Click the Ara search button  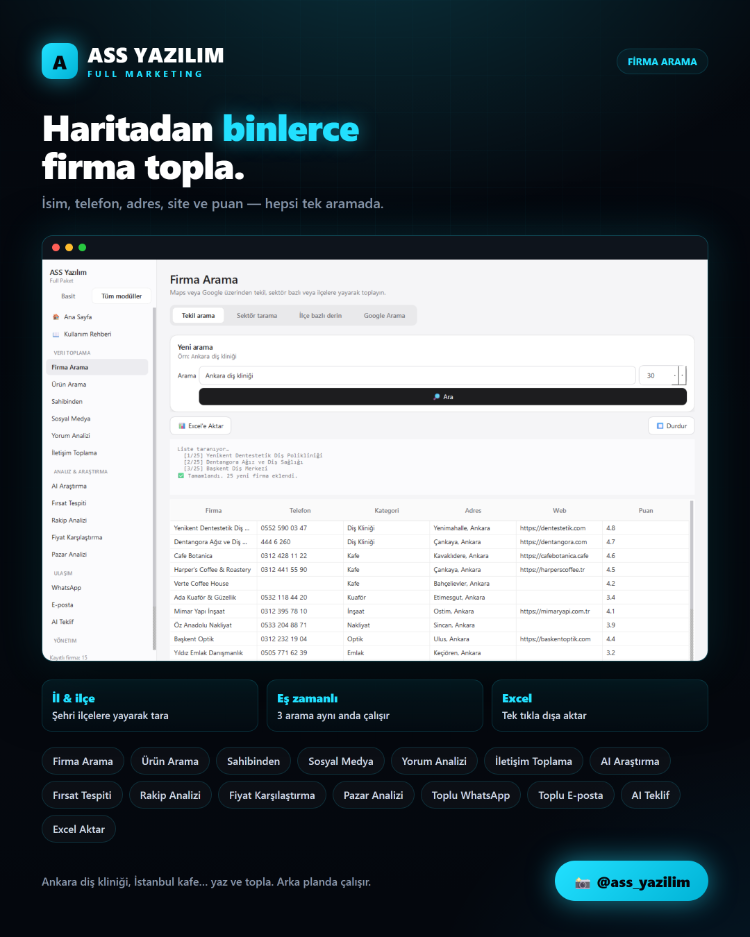tap(442, 397)
